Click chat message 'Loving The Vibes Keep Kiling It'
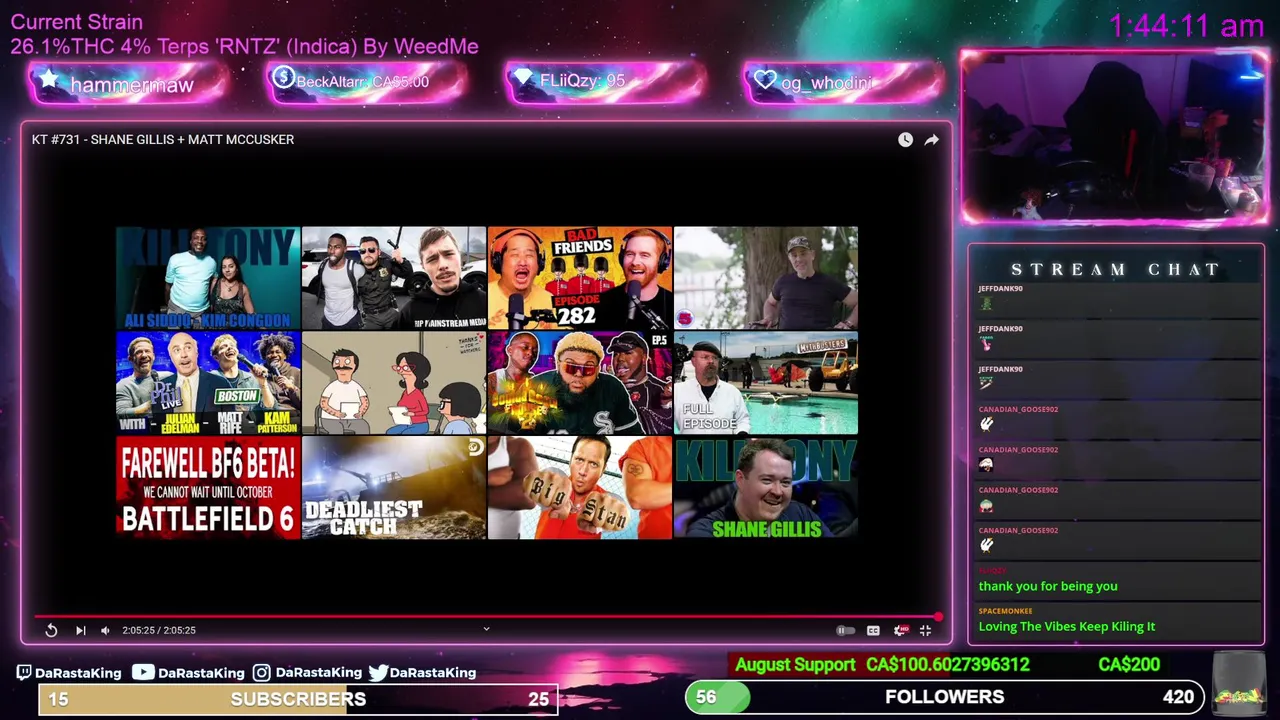Screen dimensions: 1280x720 (x=1067, y=626)
